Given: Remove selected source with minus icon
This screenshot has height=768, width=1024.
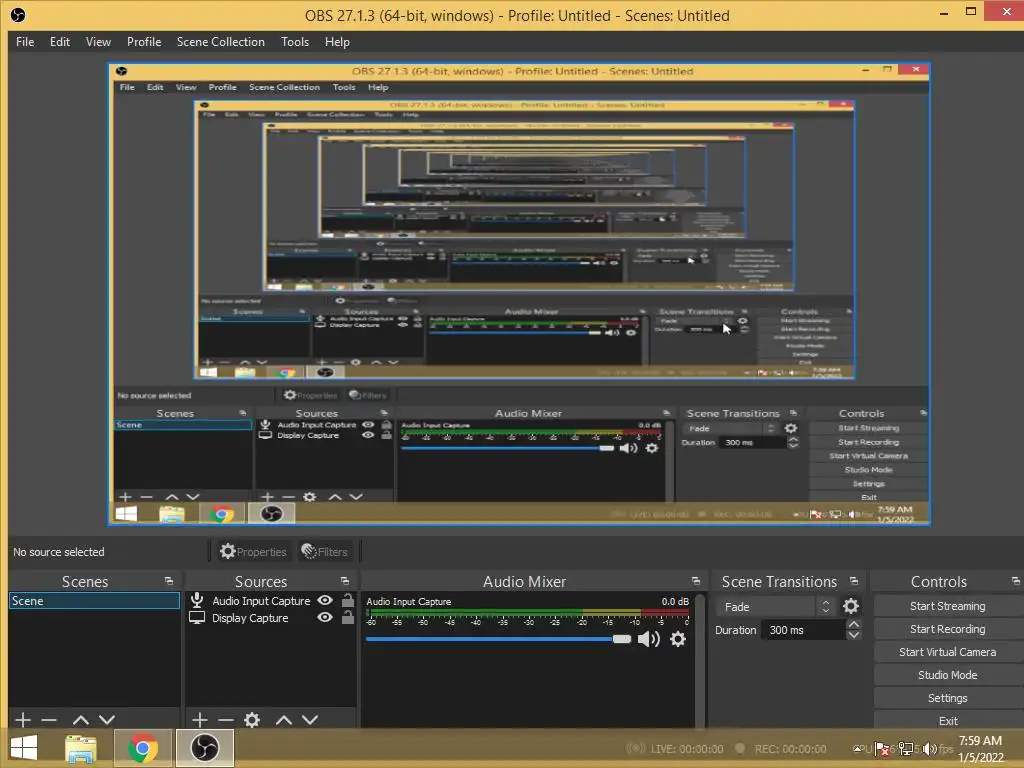Looking at the screenshot, I should (x=226, y=720).
